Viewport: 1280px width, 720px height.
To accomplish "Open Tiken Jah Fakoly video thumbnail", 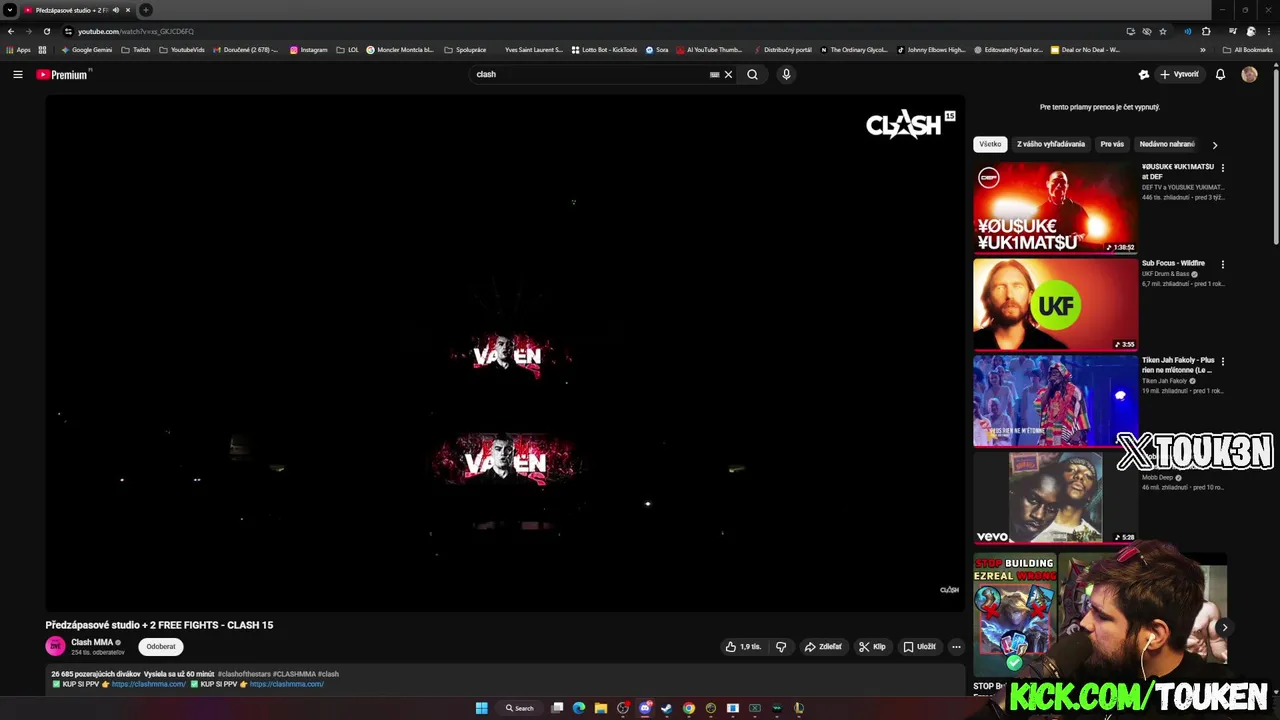I will coord(1055,401).
